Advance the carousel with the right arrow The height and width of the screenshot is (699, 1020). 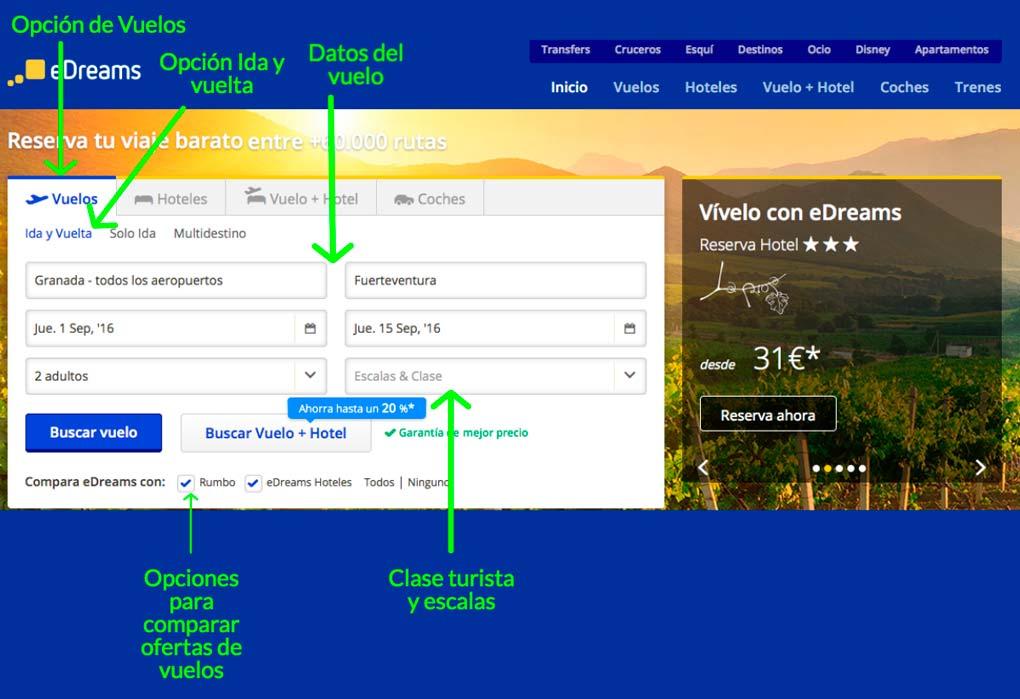pos(980,466)
